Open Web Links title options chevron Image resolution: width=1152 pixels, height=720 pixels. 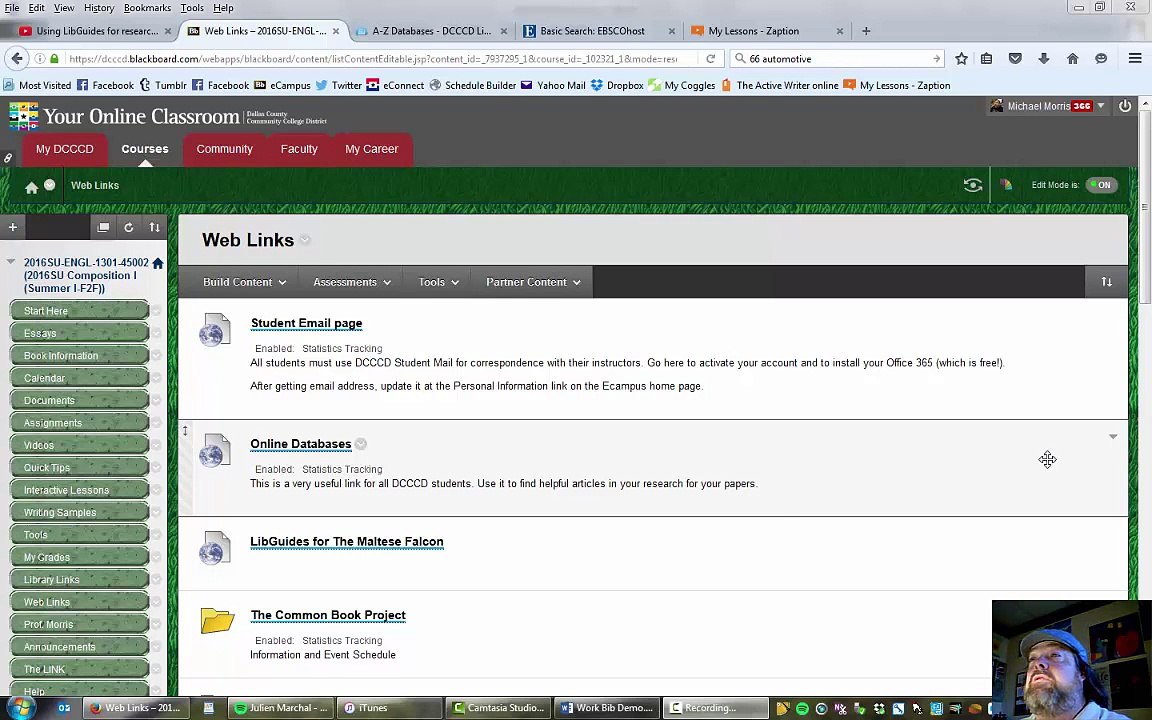coord(305,240)
